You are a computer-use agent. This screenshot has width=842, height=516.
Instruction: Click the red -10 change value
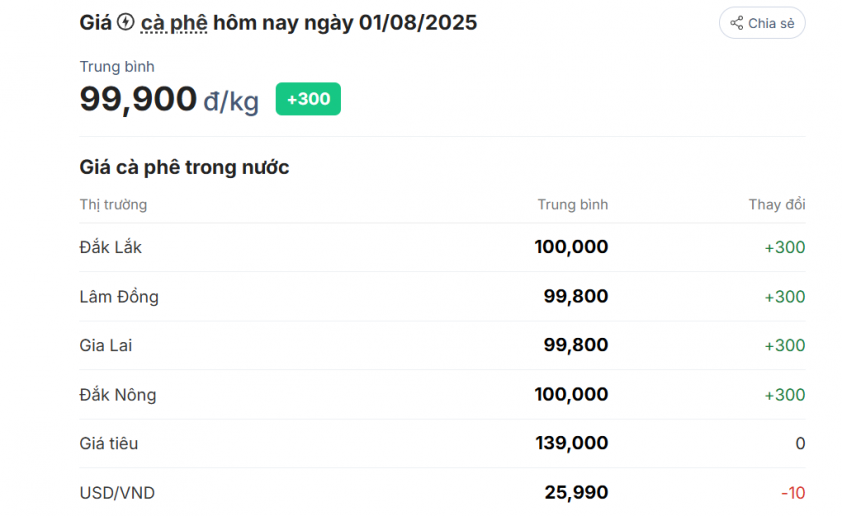pos(793,493)
